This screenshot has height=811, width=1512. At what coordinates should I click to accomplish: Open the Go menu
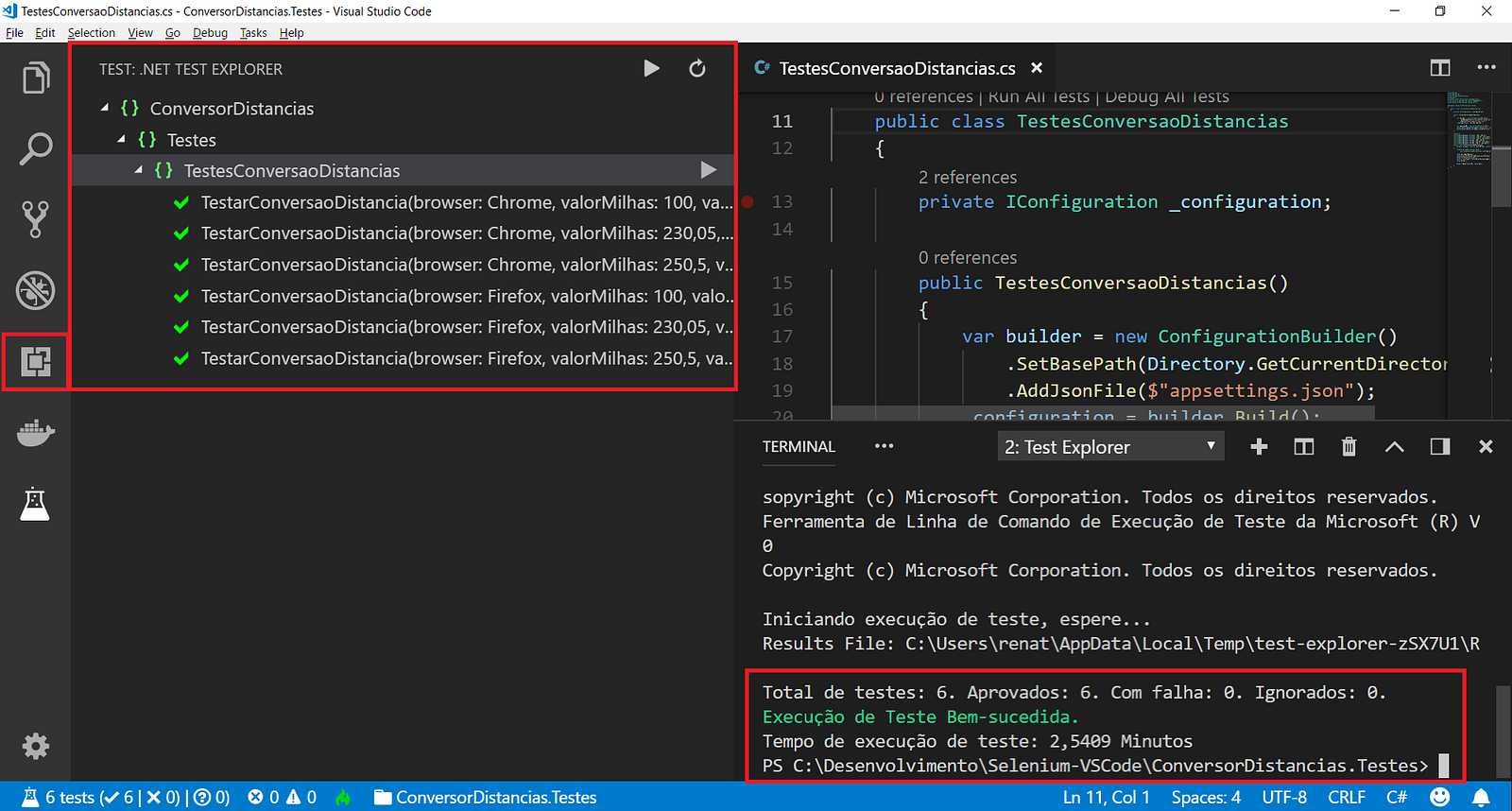pos(172,32)
